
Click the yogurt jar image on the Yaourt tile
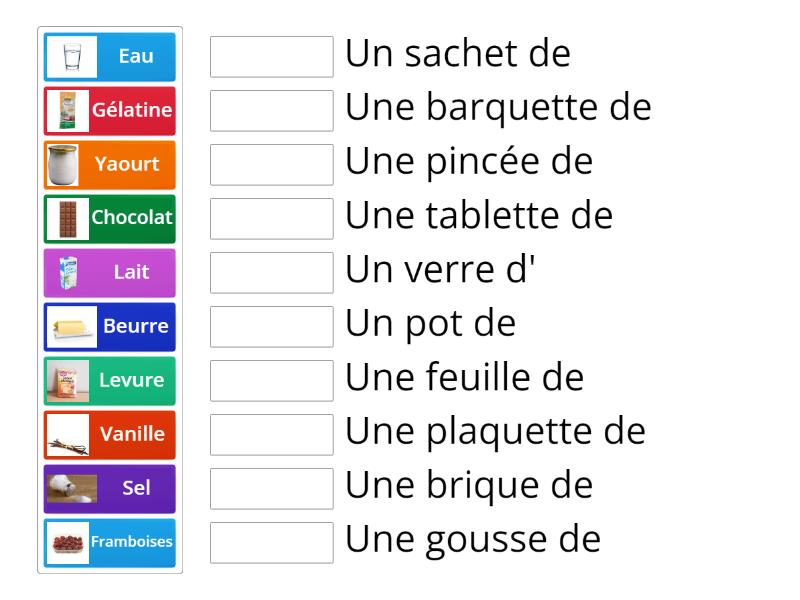coord(64,164)
